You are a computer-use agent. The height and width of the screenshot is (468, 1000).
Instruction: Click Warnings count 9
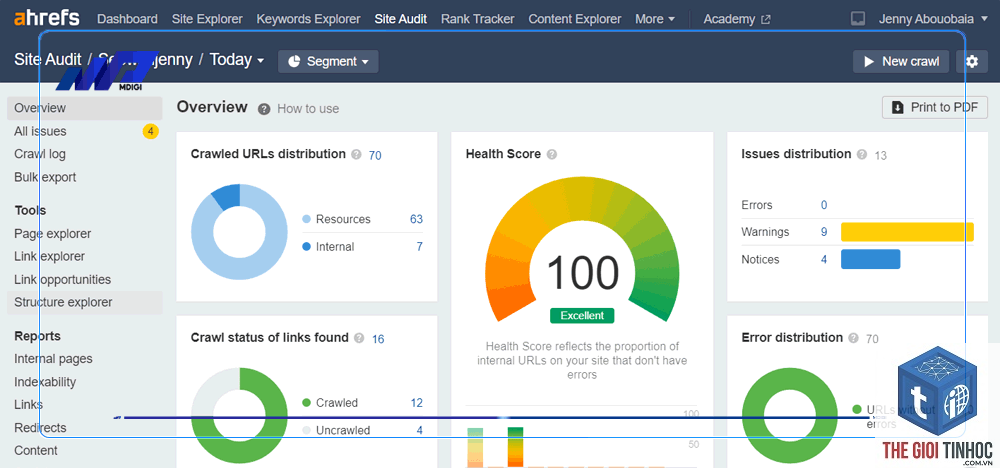(824, 232)
